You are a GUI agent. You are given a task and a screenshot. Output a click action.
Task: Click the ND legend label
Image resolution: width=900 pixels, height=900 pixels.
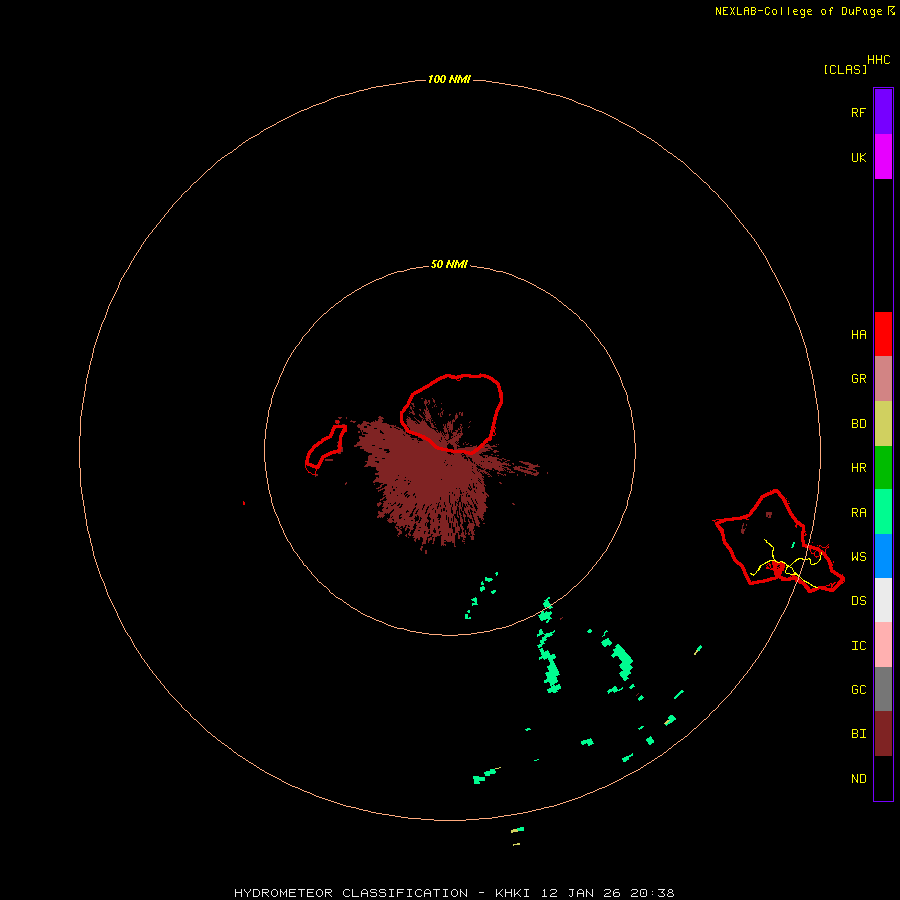click(858, 779)
